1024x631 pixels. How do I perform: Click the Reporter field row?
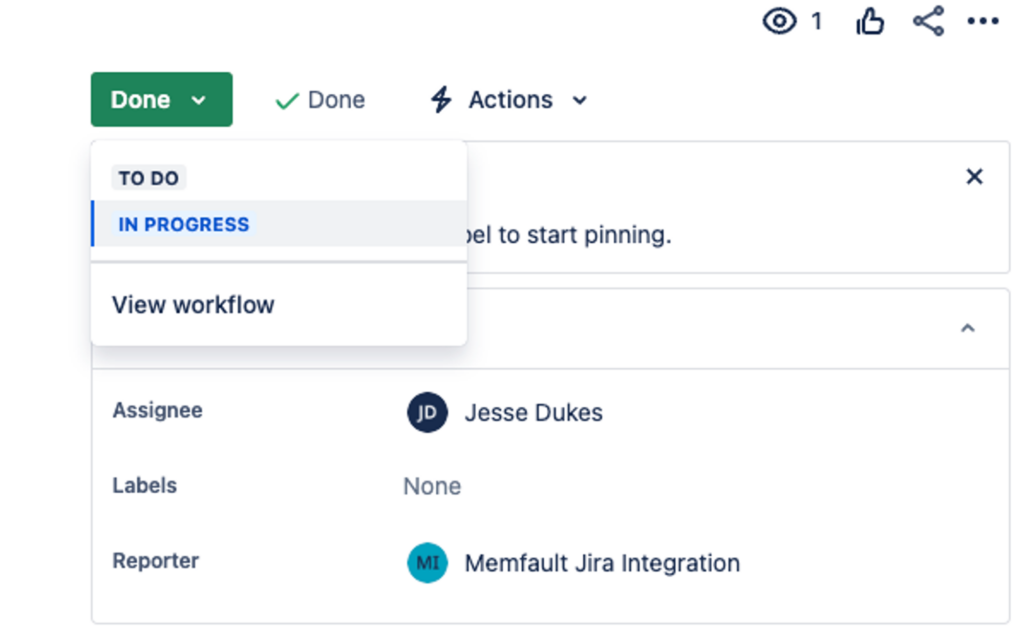click(155, 561)
